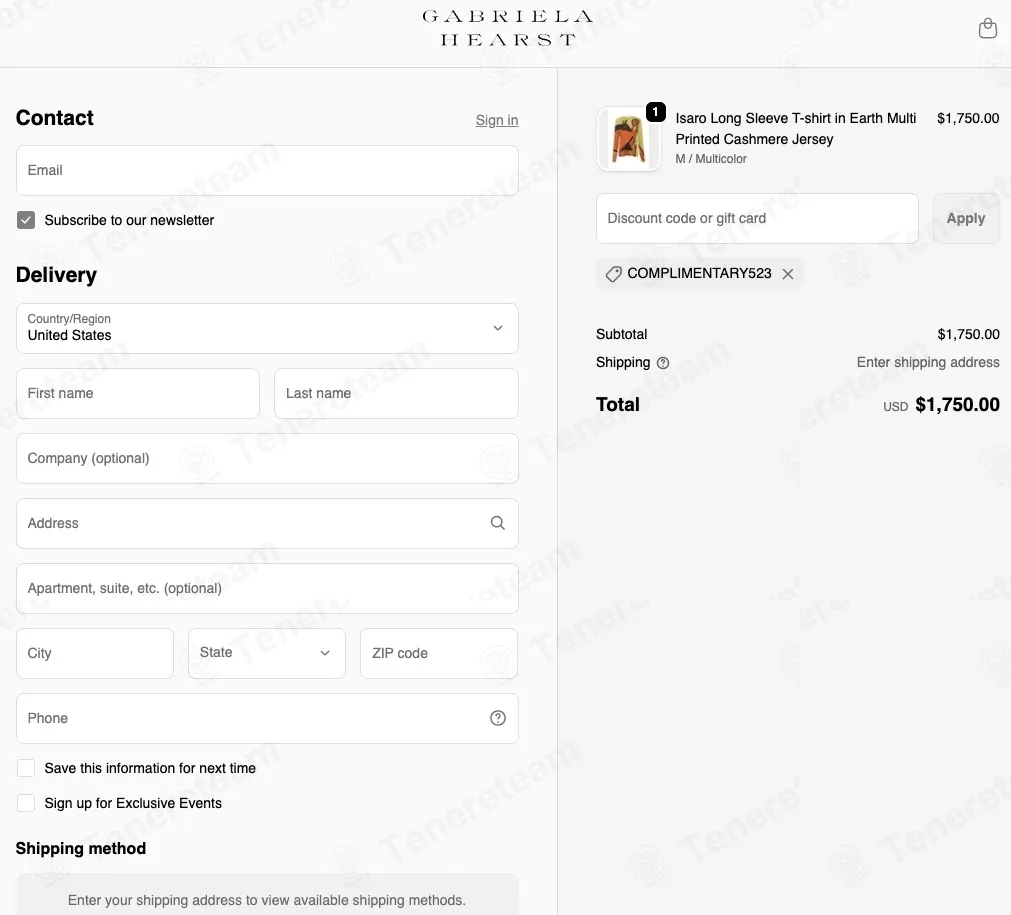Click the item quantity badge

tap(655, 112)
